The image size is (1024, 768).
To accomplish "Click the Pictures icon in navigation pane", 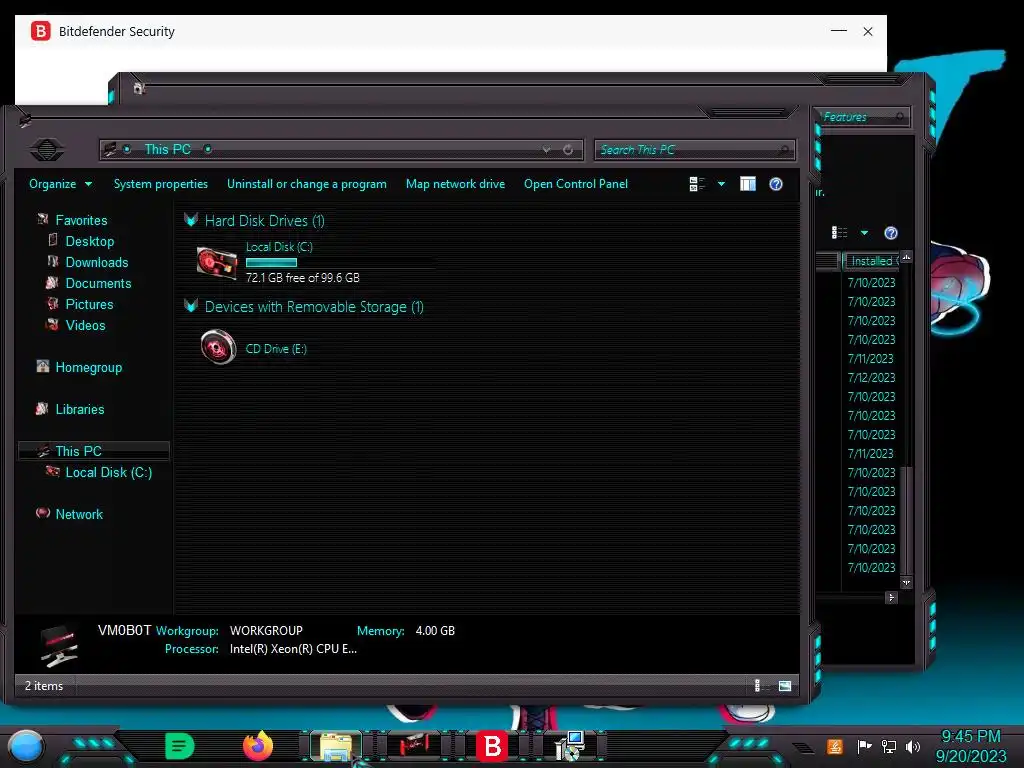I will tap(53, 303).
